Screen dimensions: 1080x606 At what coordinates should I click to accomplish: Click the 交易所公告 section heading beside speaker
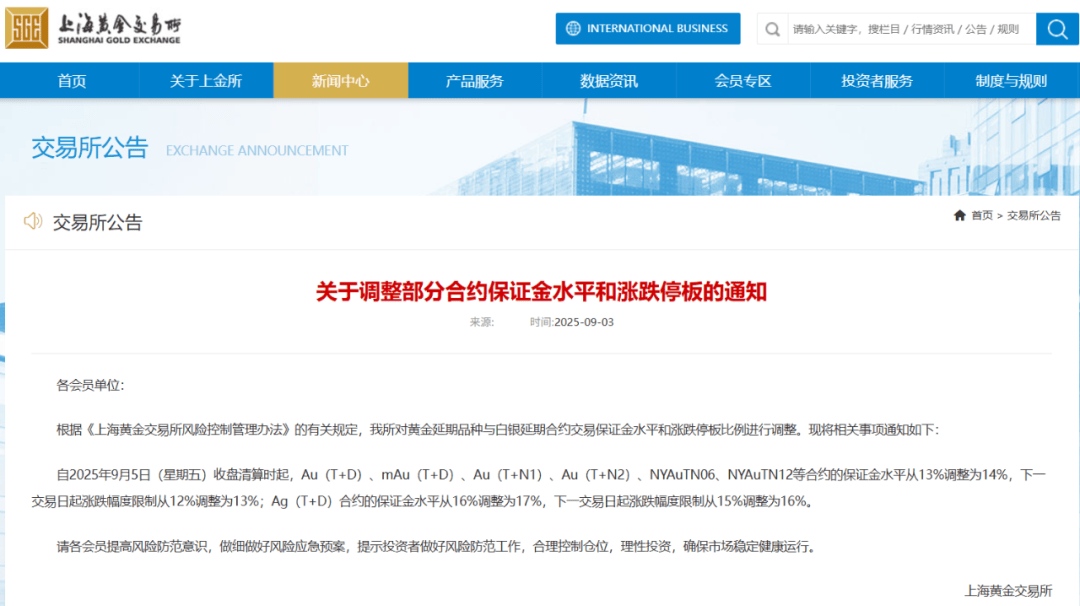97,222
